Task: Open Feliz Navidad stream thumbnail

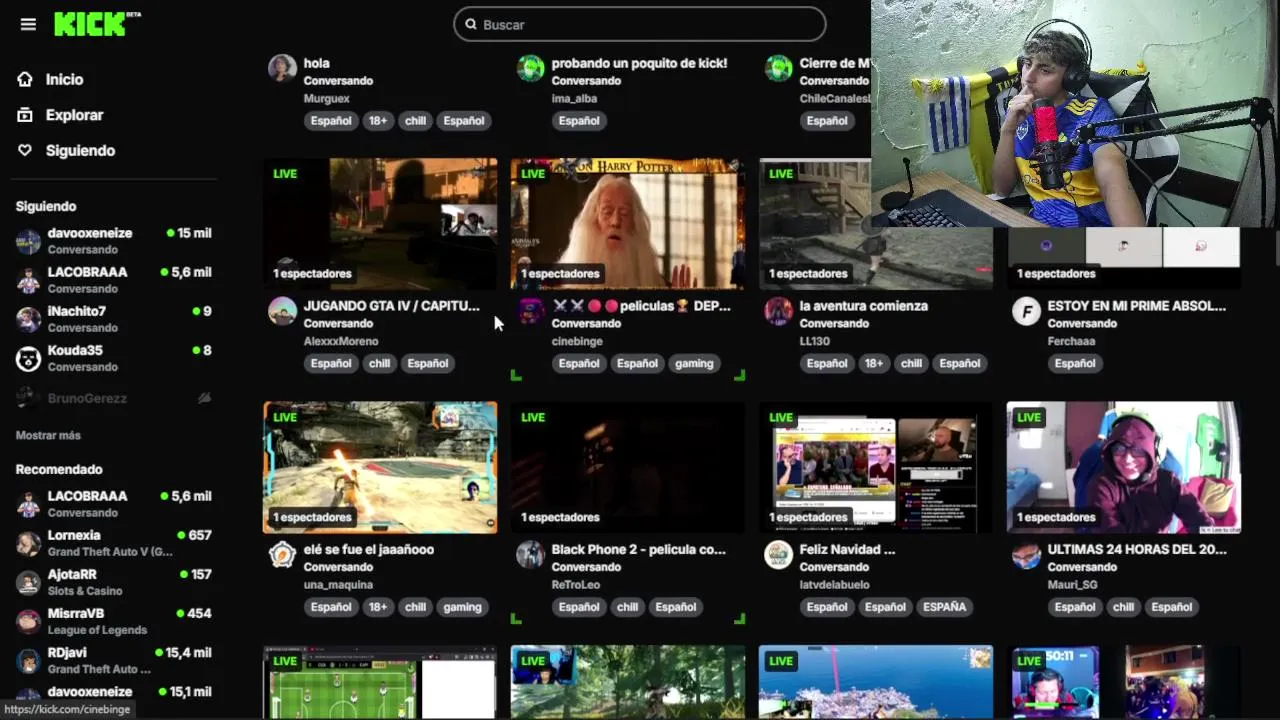Action: point(876,467)
